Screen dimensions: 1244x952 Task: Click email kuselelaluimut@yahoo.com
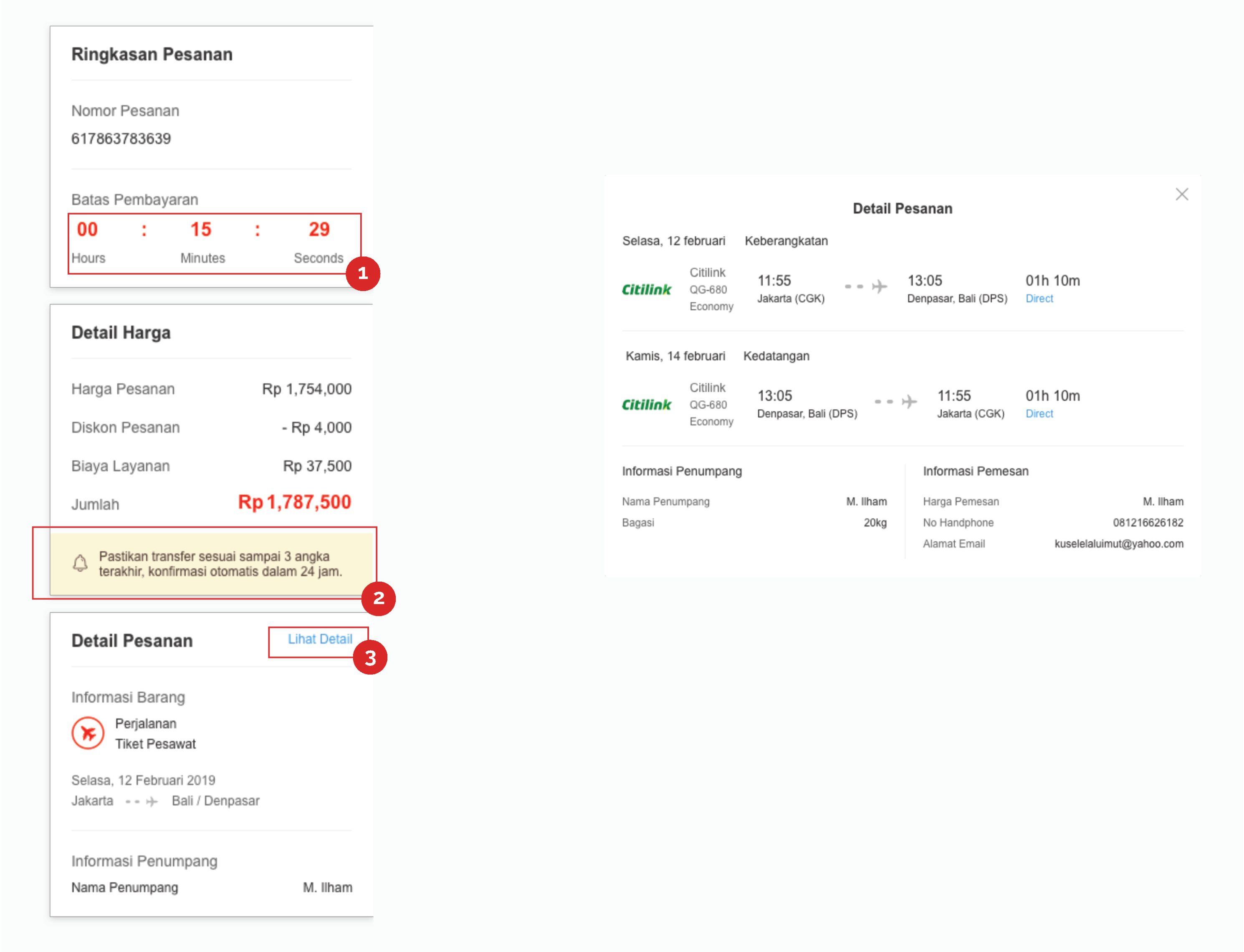pos(1118,544)
